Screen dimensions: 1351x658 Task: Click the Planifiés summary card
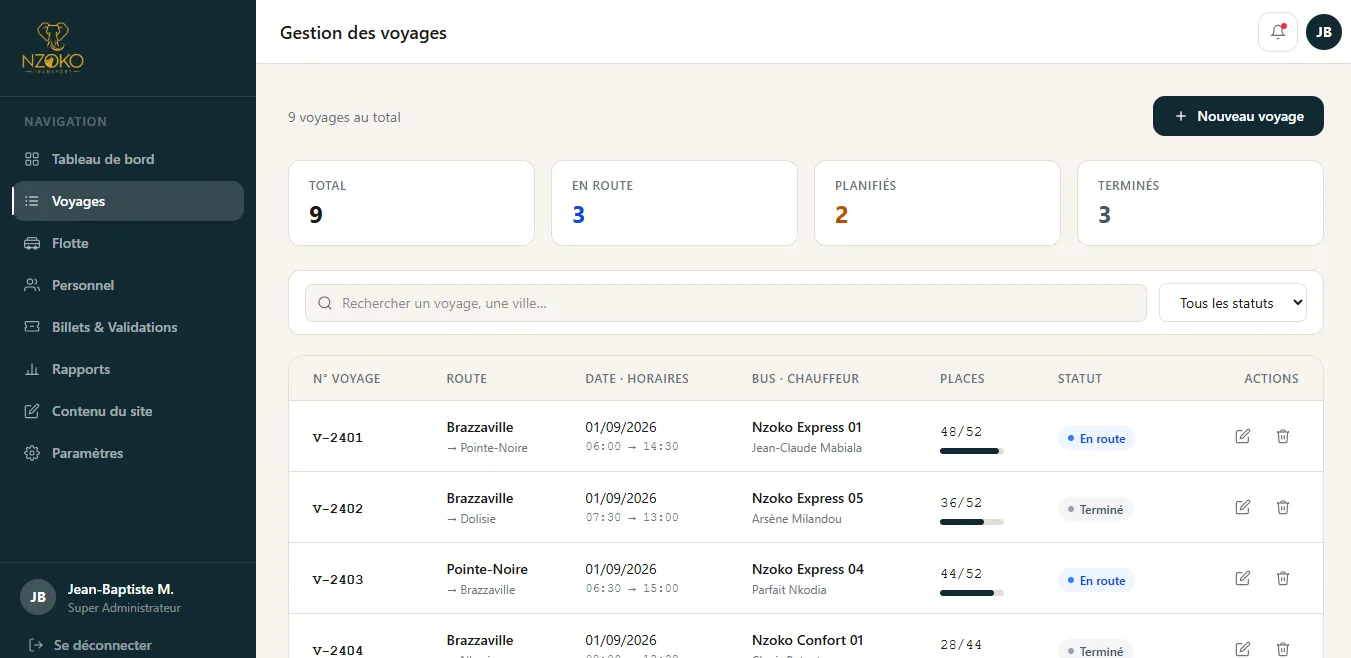tap(937, 203)
